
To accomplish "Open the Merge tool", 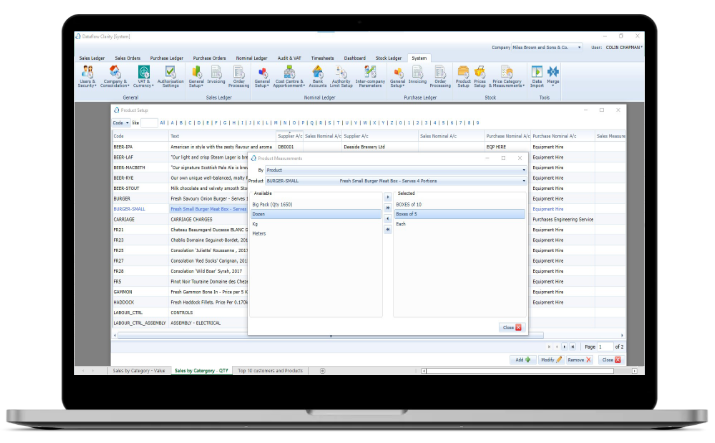I will click(x=553, y=75).
